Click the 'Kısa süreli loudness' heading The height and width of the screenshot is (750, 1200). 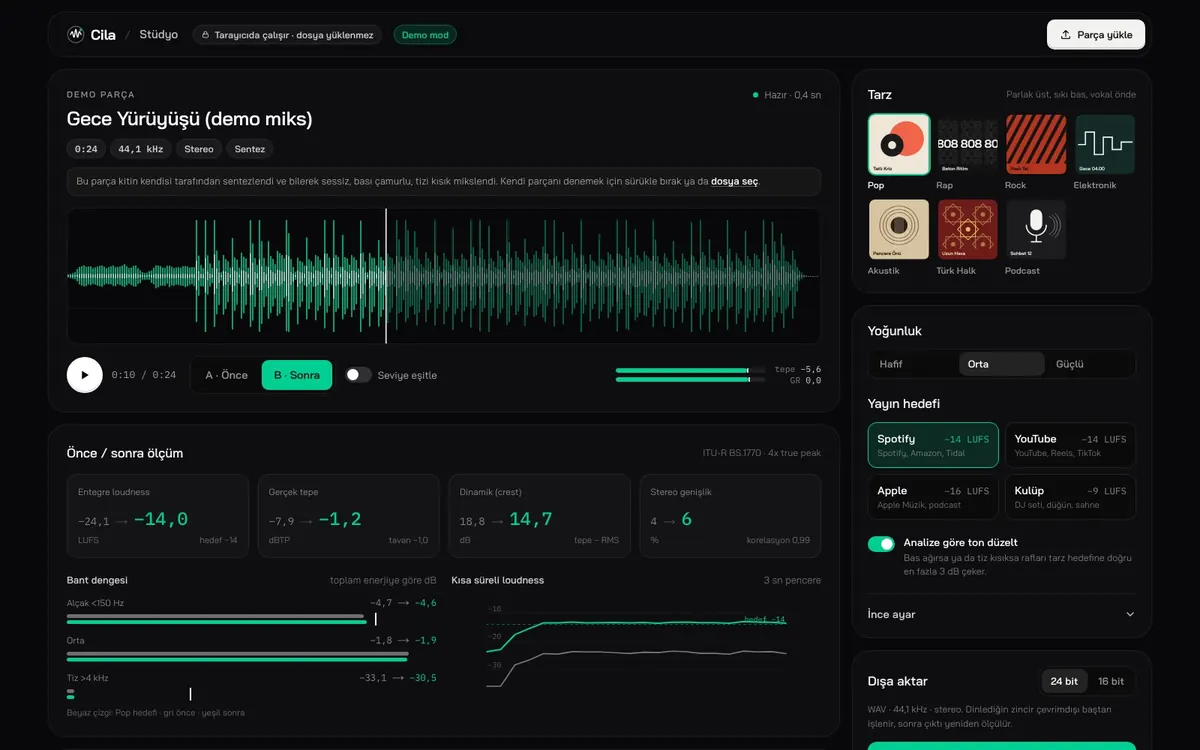(x=498, y=580)
